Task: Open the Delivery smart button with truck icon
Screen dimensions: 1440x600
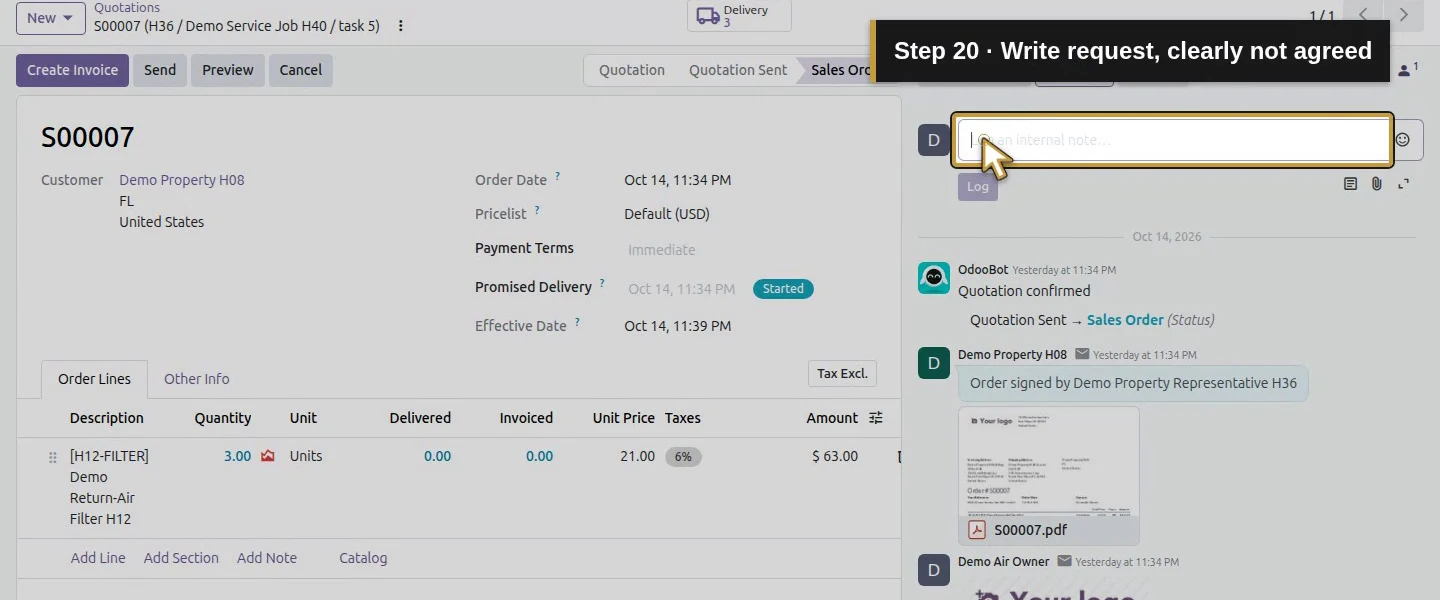Action: coord(739,15)
